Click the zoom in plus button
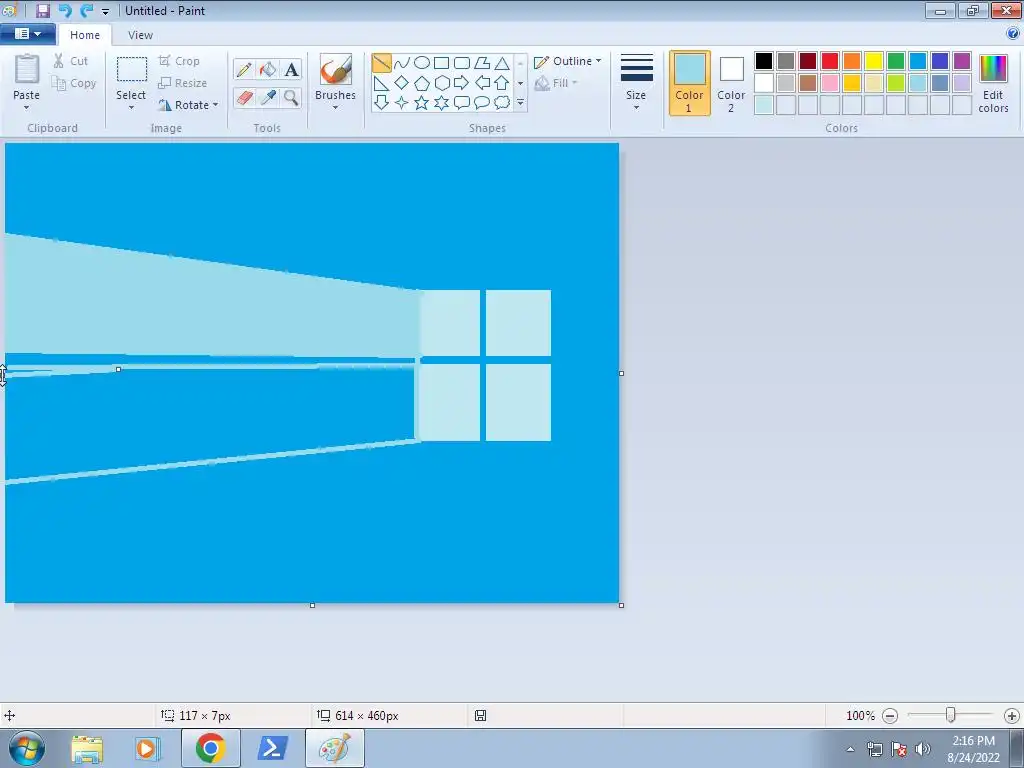The height and width of the screenshot is (768, 1024). coord(1012,716)
